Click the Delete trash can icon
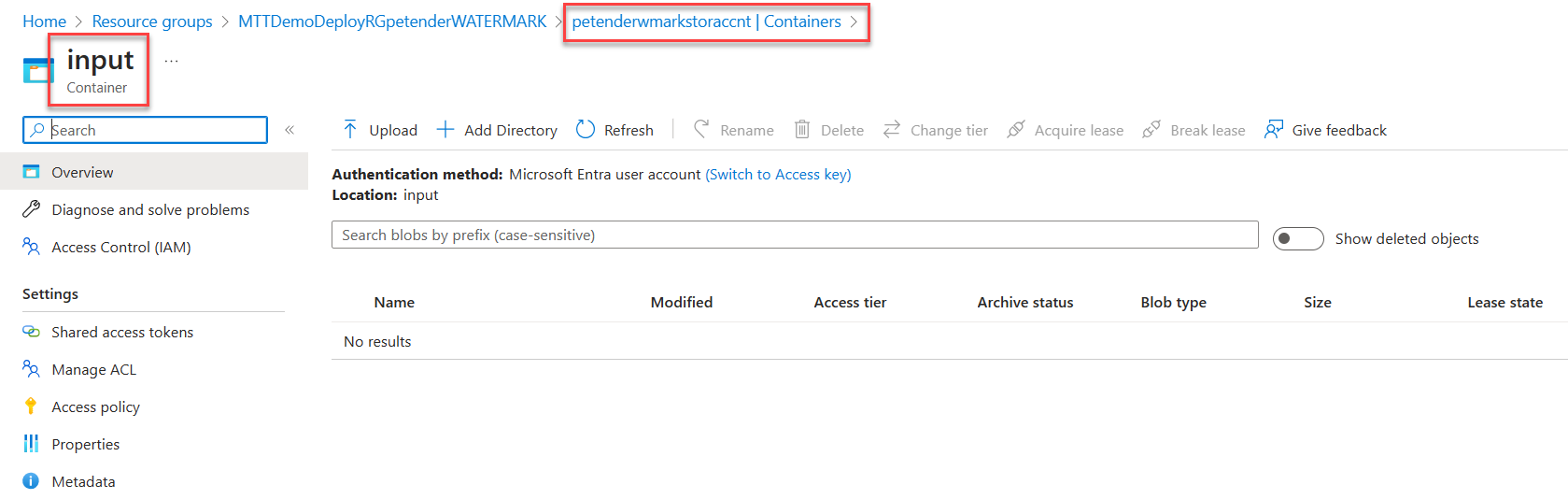 pyautogui.click(x=802, y=129)
